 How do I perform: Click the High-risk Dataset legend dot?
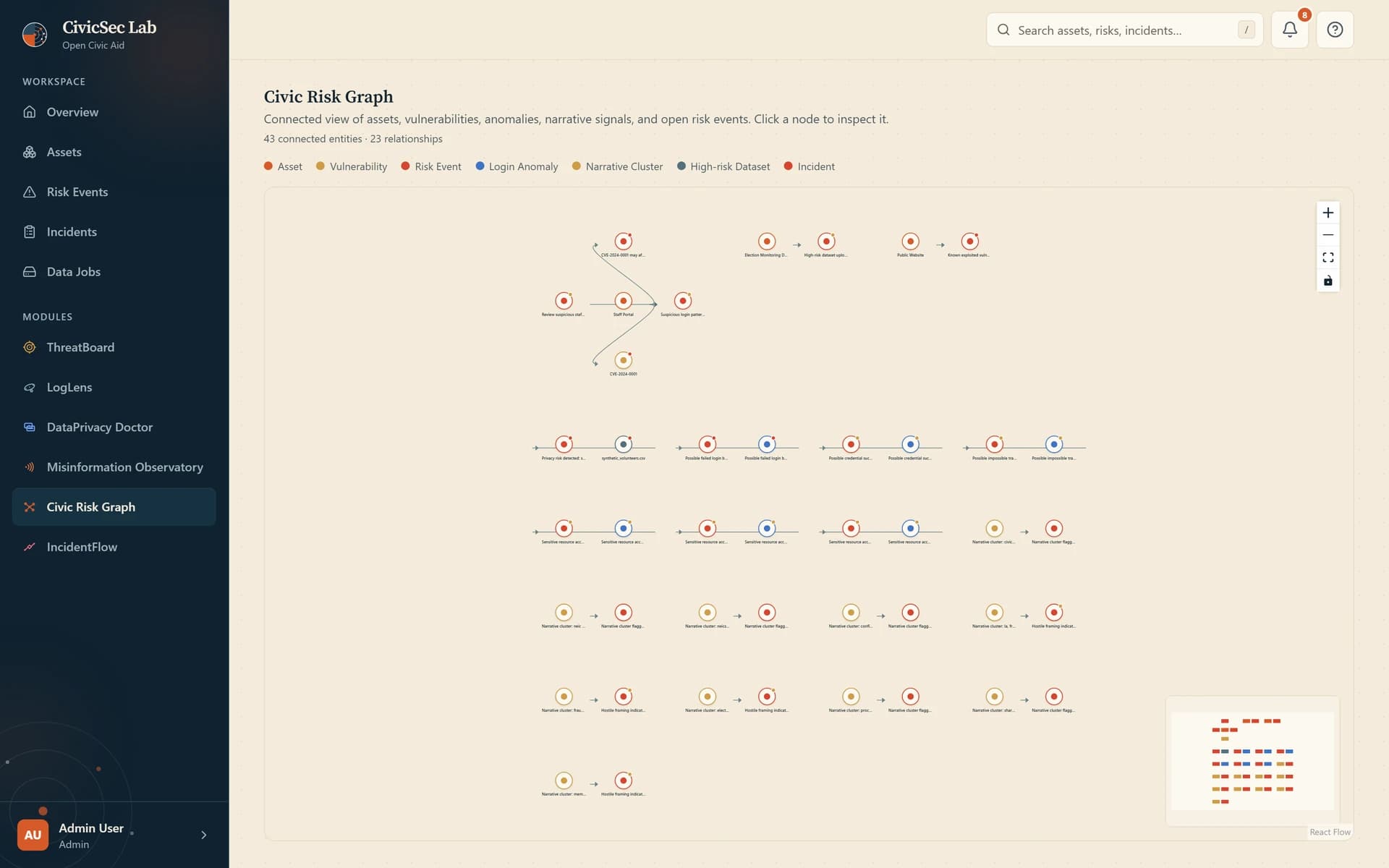[681, 166]
